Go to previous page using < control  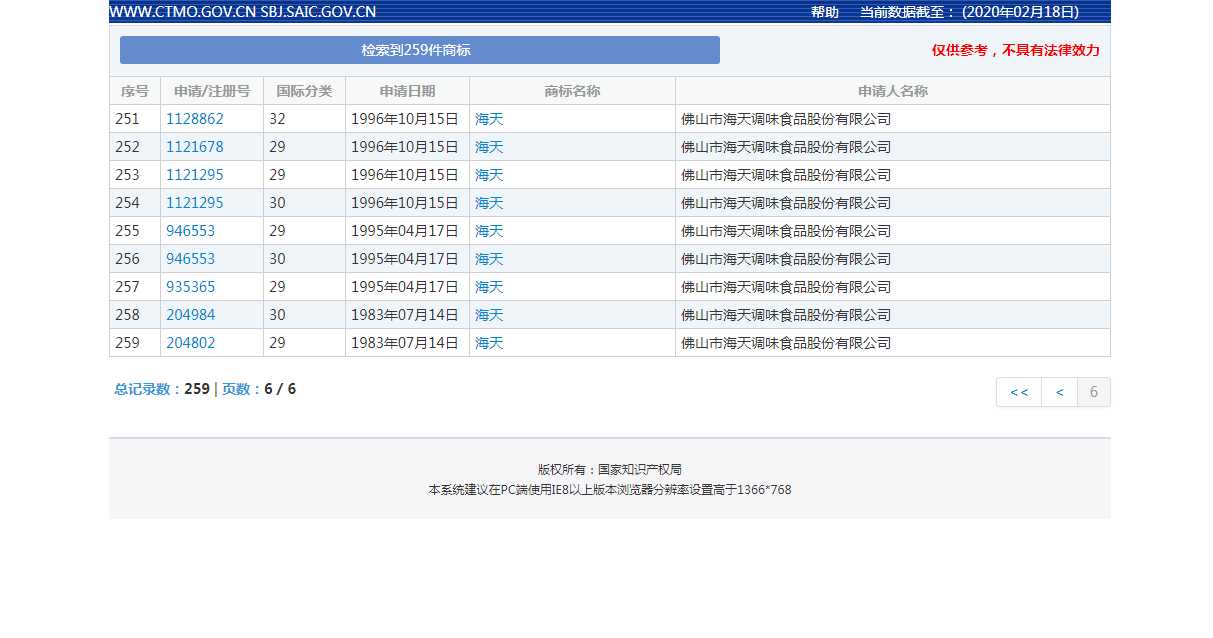tap(1058, 392)
